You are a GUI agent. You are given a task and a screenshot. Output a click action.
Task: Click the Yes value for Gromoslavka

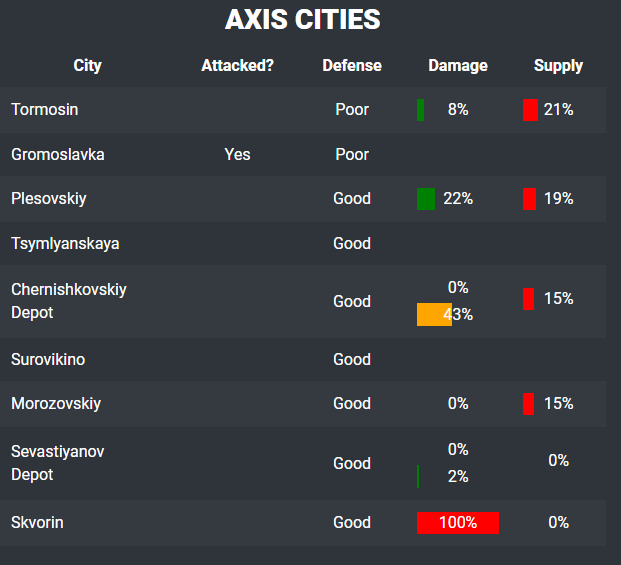coord(237,155)
